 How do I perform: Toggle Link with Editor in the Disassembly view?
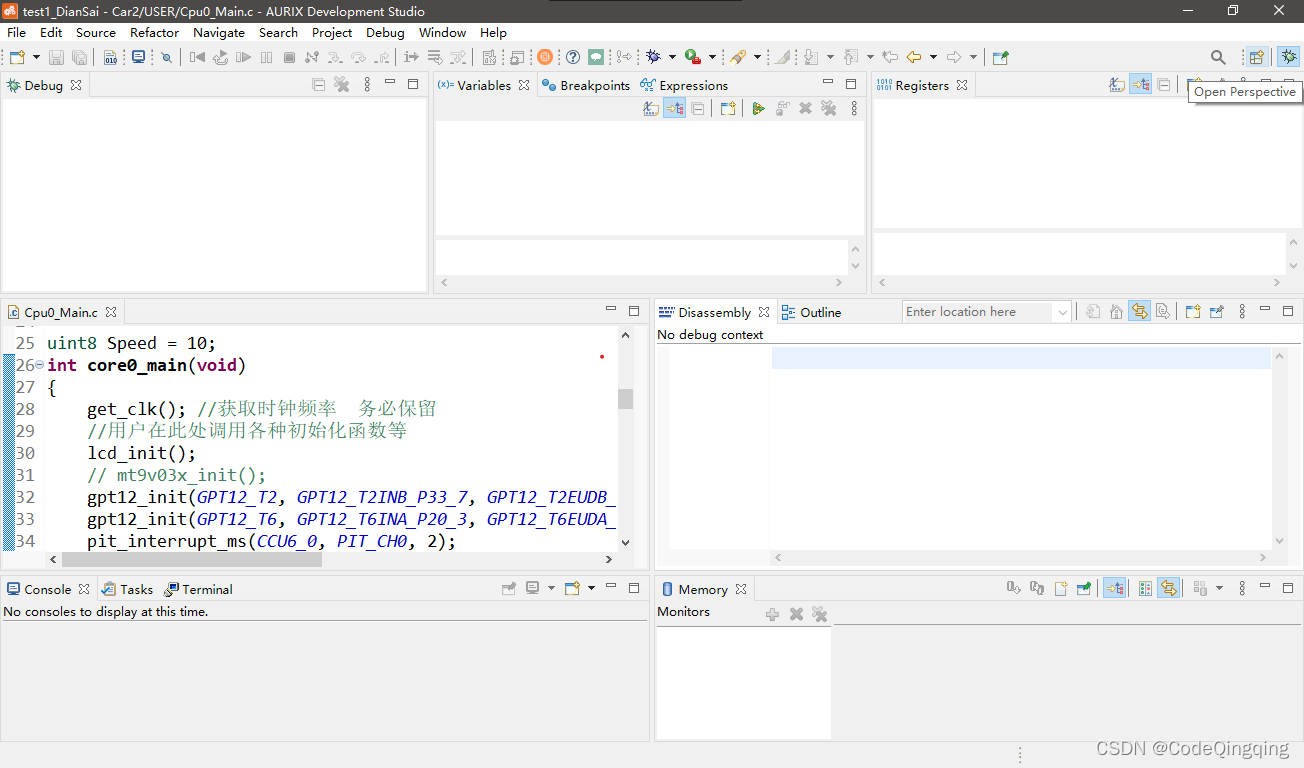1139,311
